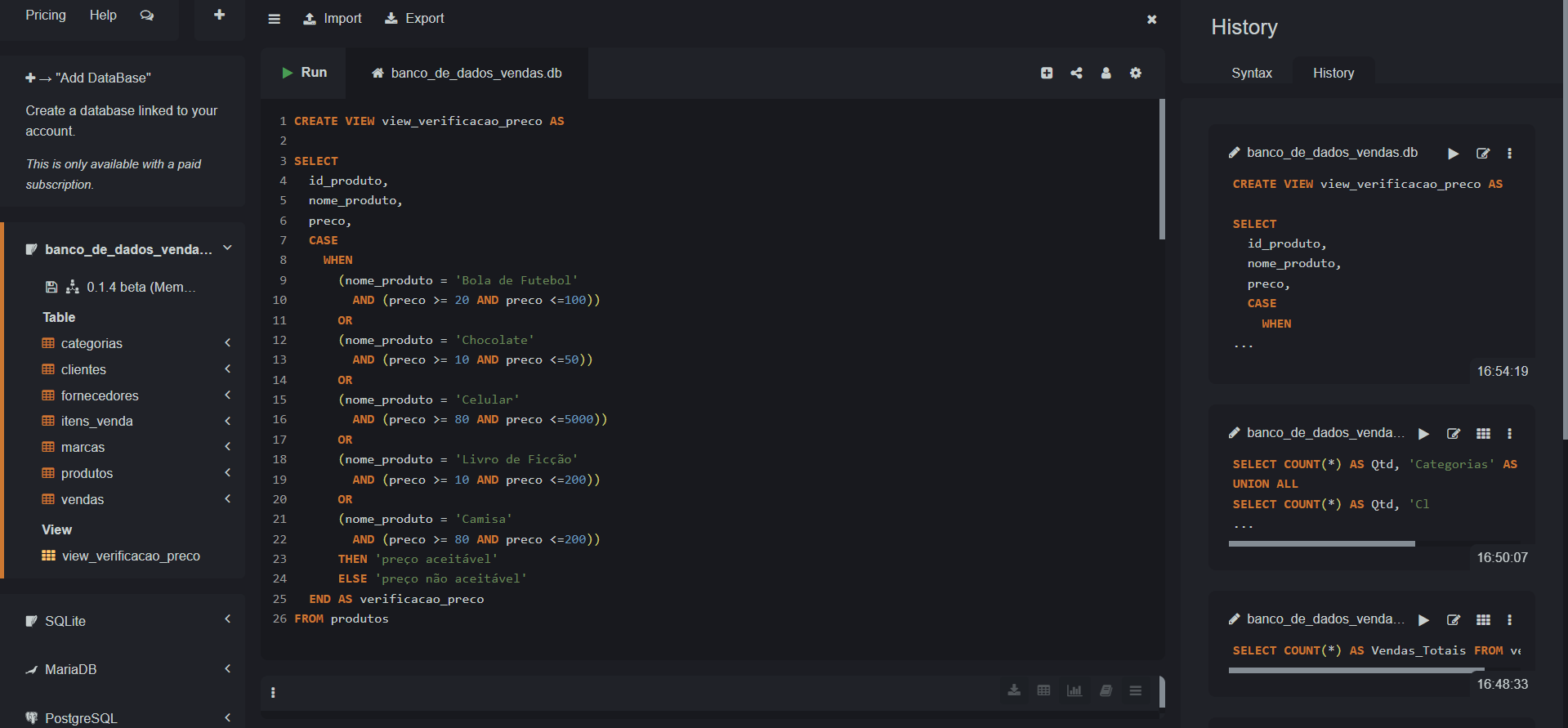Close the editor panel with the X icon
1568x728 pixels.
pos(1151,19)
